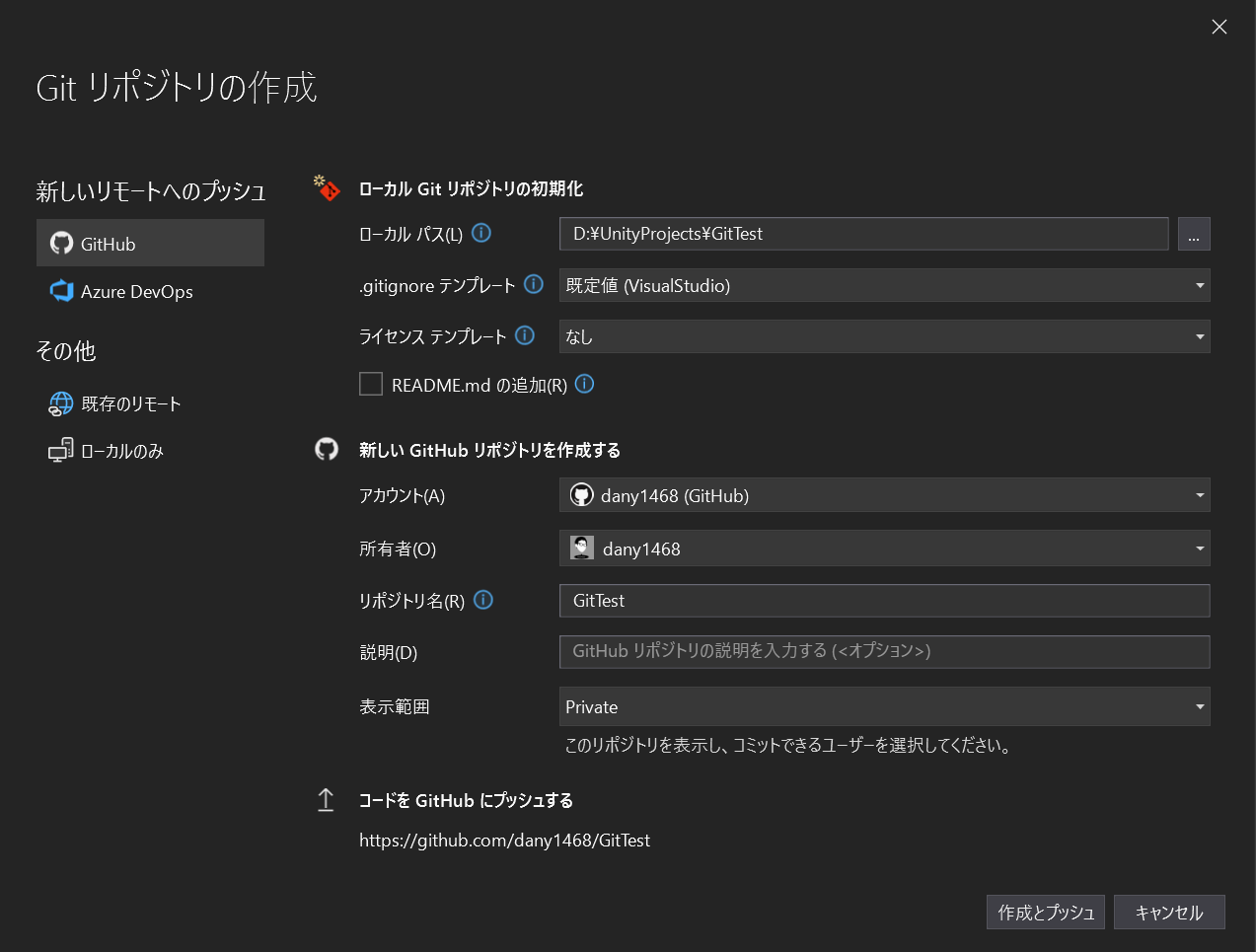
Task: Click the .gitignore テンプレート label
Action: point(437,285)
